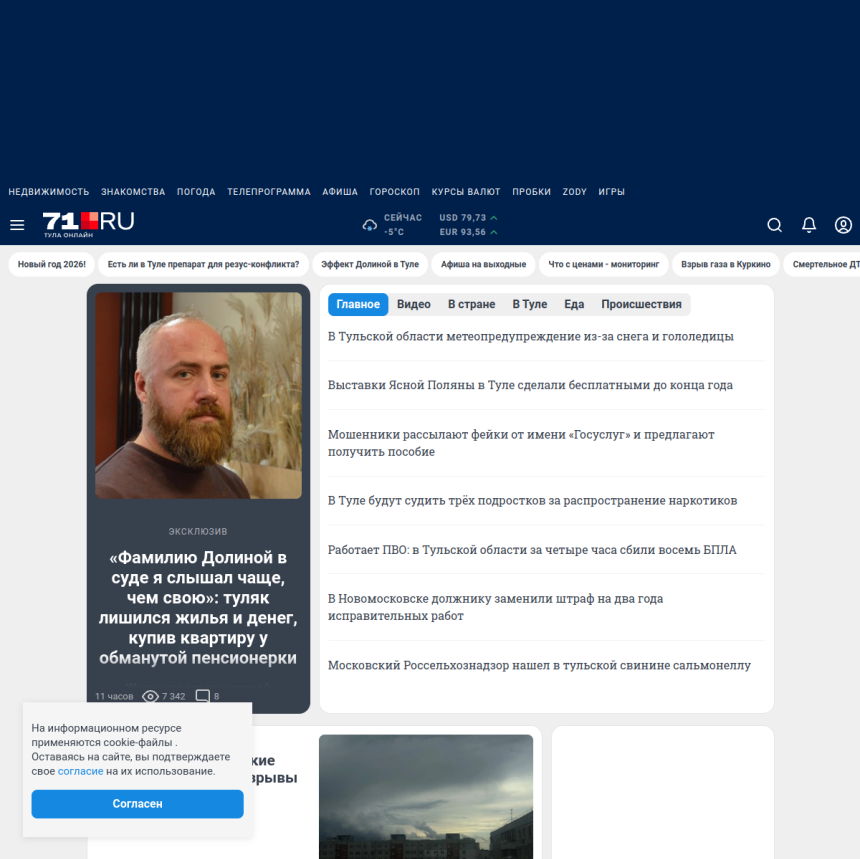The image size is (860, 859).
Task: Click the 11 часов timestamp
Action: coord(114,696)
